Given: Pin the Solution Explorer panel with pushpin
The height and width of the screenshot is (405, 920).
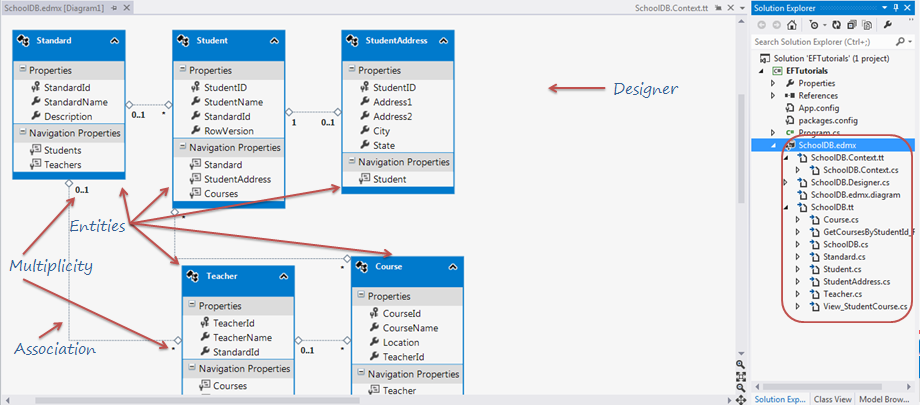Looking at the screenshot, I should pos(895,8).
